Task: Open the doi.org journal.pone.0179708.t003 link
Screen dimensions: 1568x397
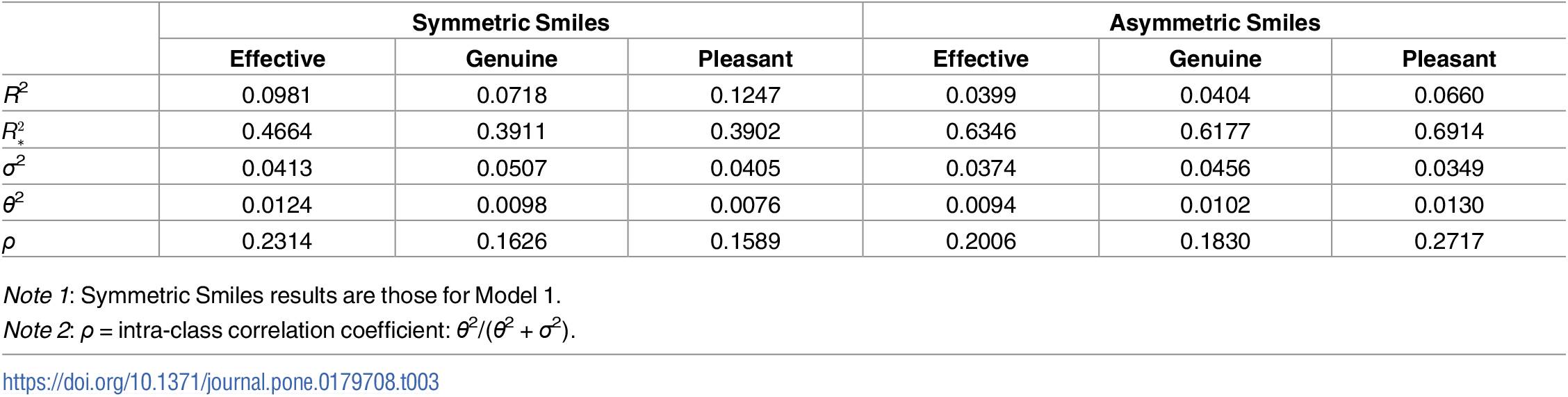Action: pyautogui.click(x=221, y=382)
